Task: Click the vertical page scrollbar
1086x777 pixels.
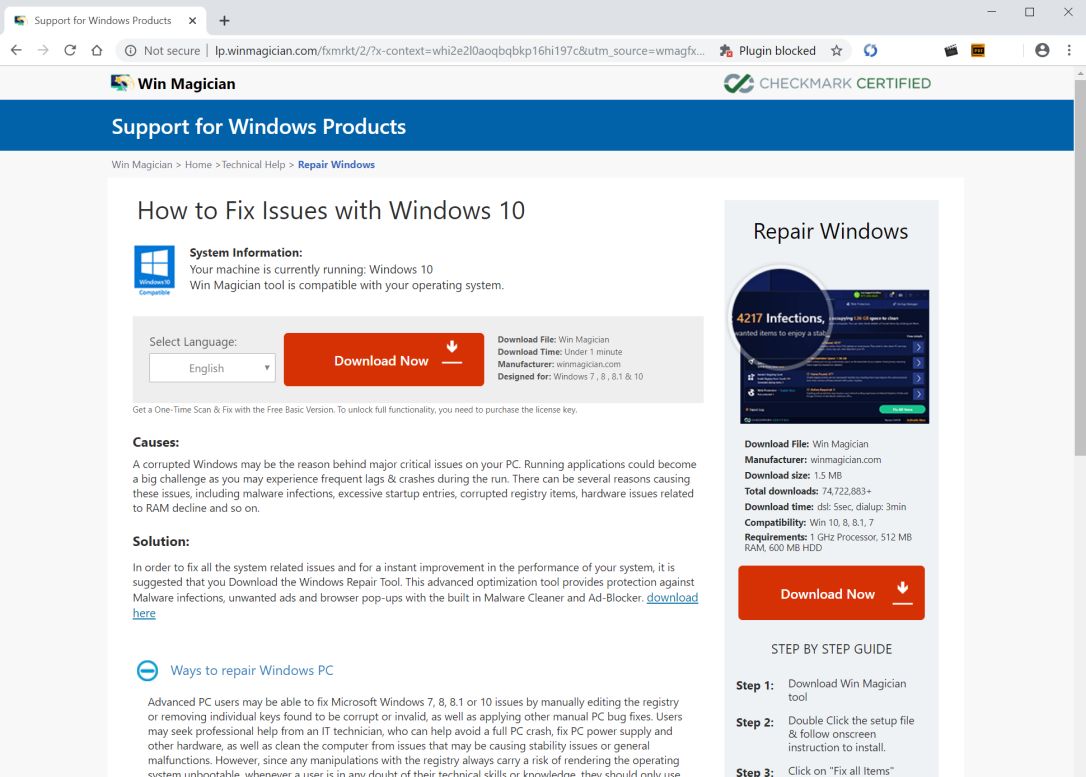Action: pyautogui.click(x=1080, y=267)
